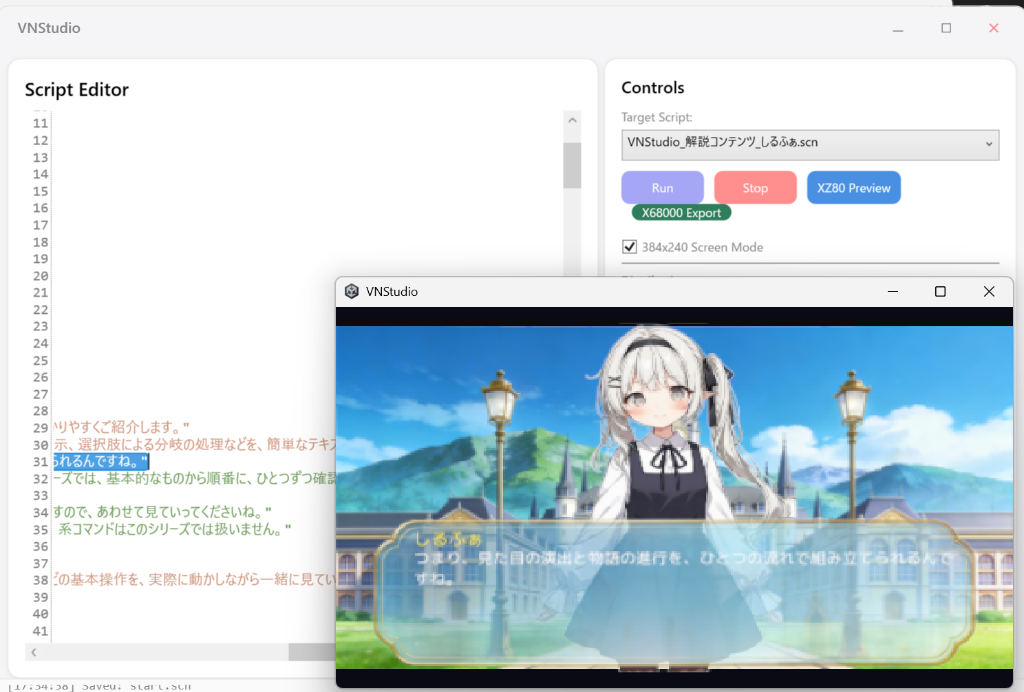Click the Run button
The image size is (1024, 692).
coord(662,188)
